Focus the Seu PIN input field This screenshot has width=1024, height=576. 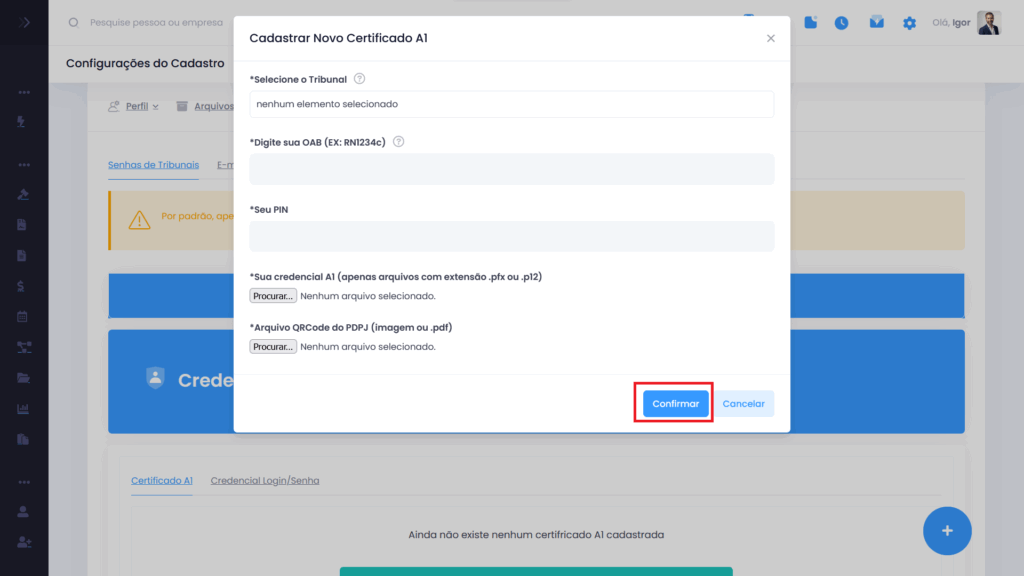click(x=511, y=236)
